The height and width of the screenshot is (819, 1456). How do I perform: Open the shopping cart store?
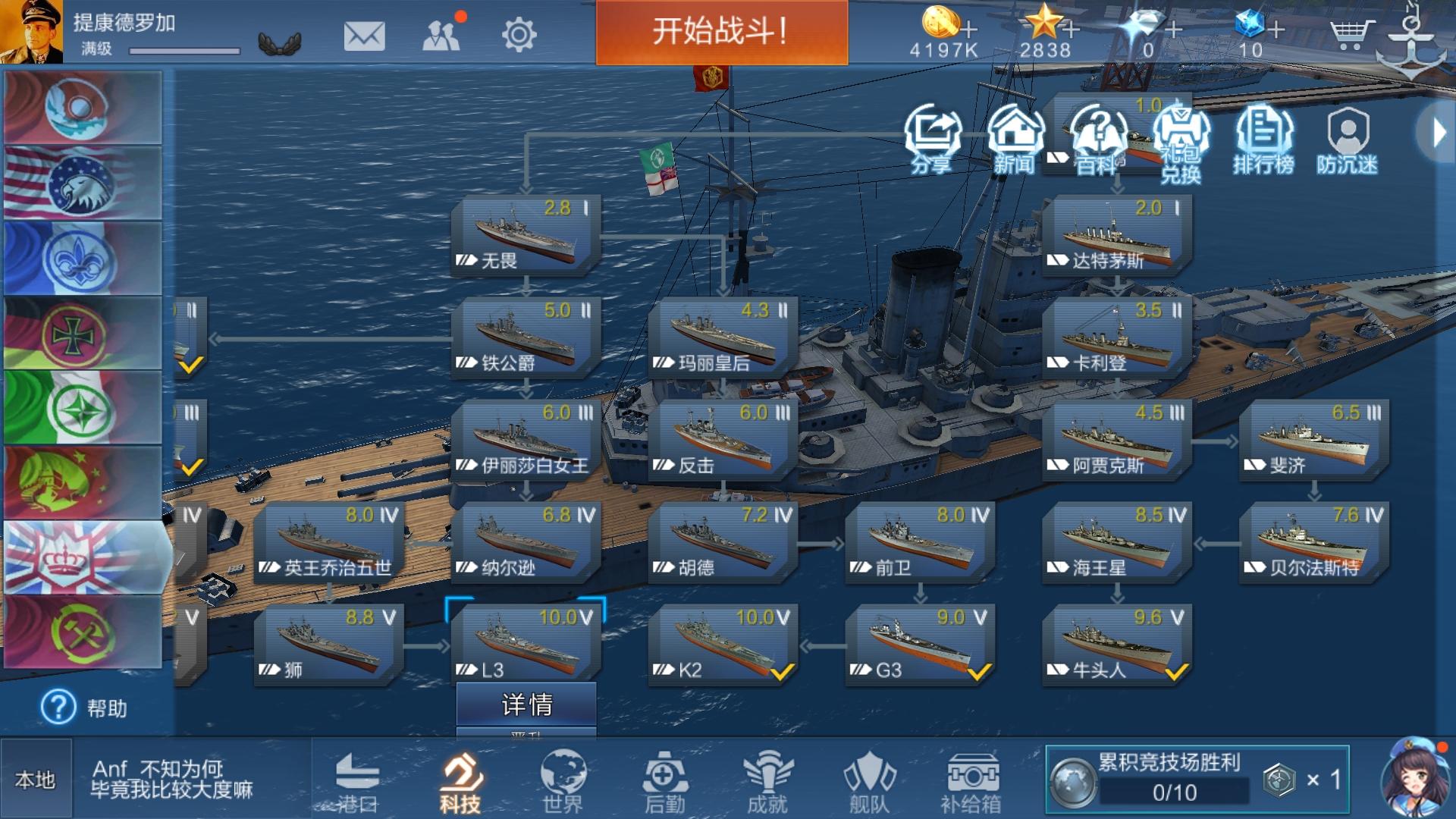pos(1352,34)
